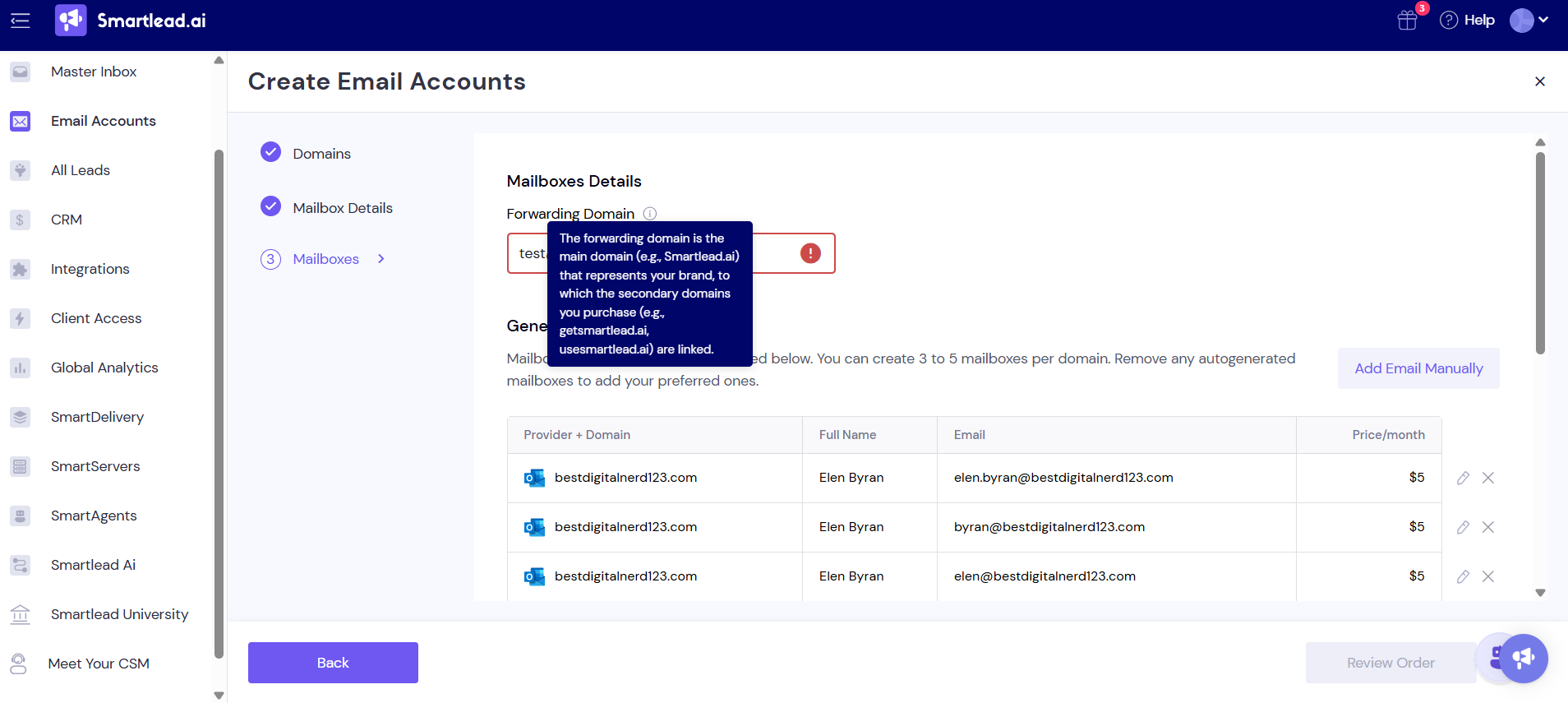Expand the Mailboxes step chevron

(x=381, y=259)
